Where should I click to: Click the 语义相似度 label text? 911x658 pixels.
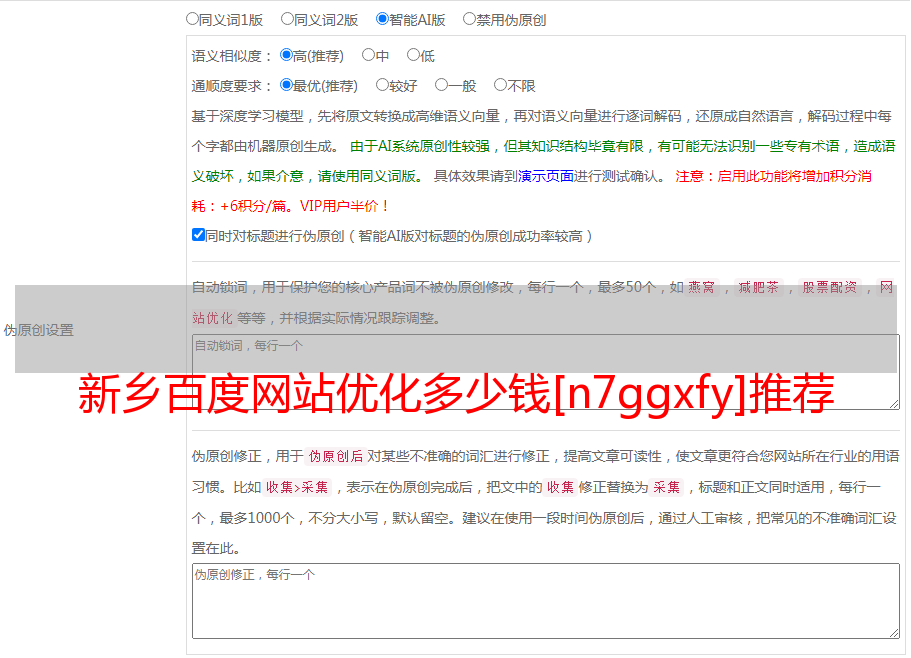[227, 56]
